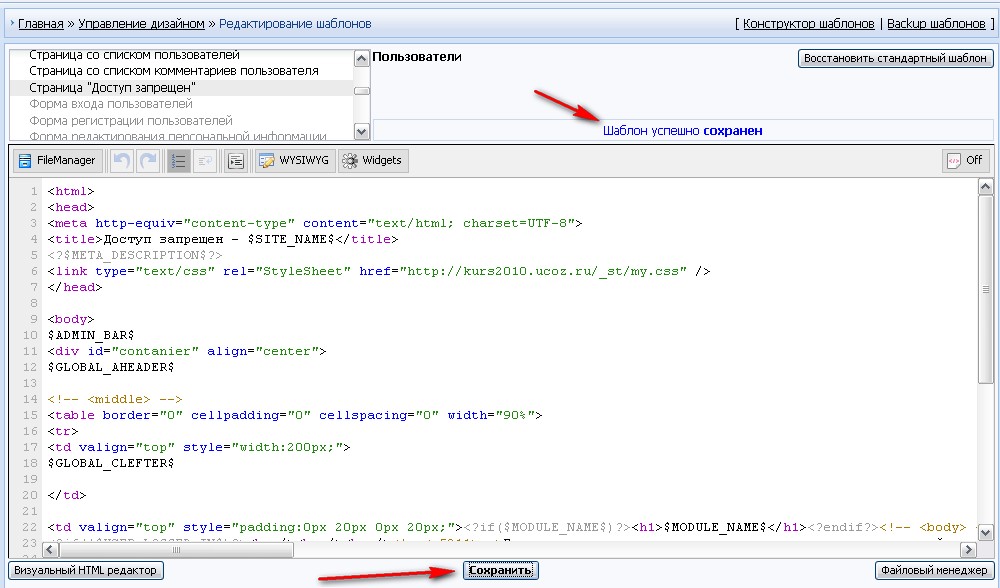Open Файловый менеджер button

pyautogui.click(x=934, y=570)
